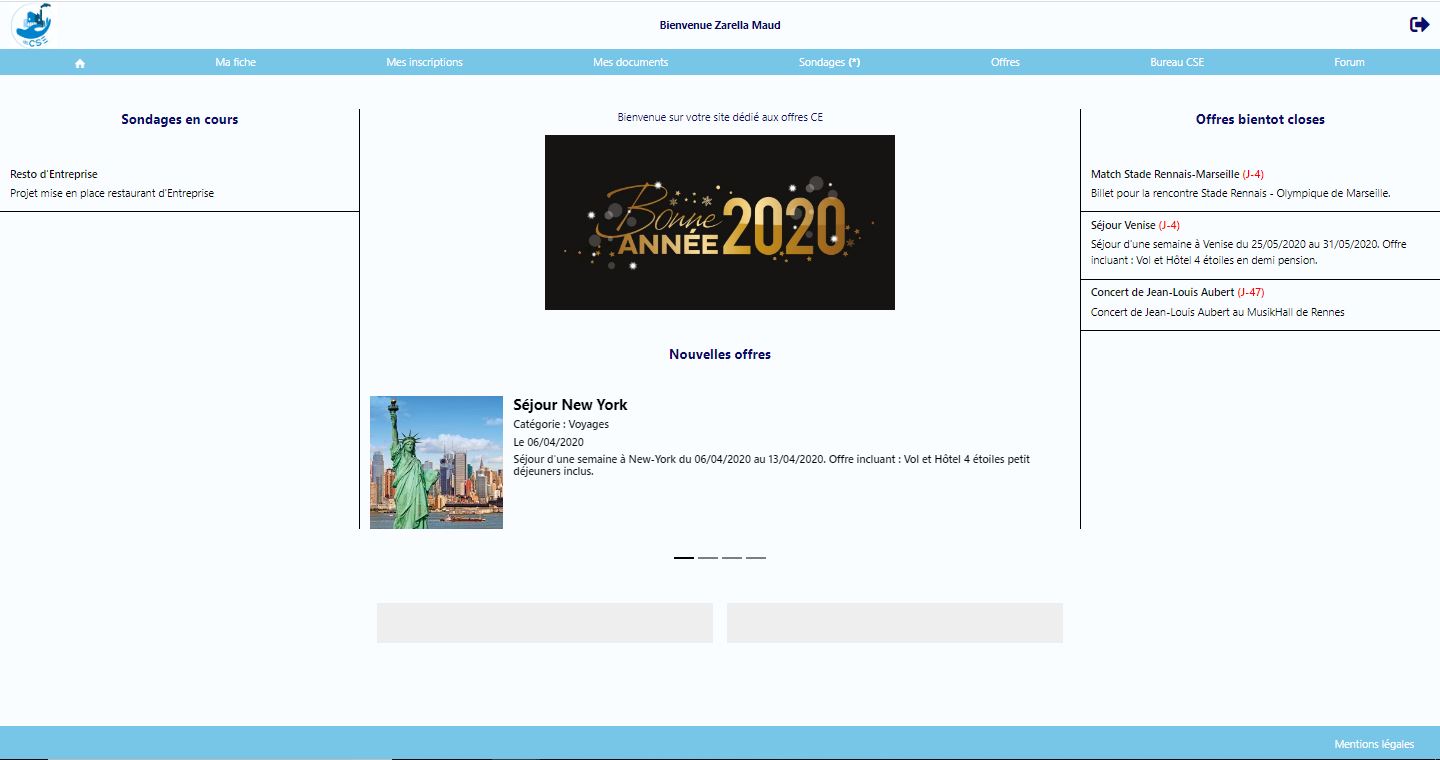The width and height of the screenshot is (1440, 760).
Task: Open Concert de Jean-Louis Aubert offer
Action: pos(1162,292)
